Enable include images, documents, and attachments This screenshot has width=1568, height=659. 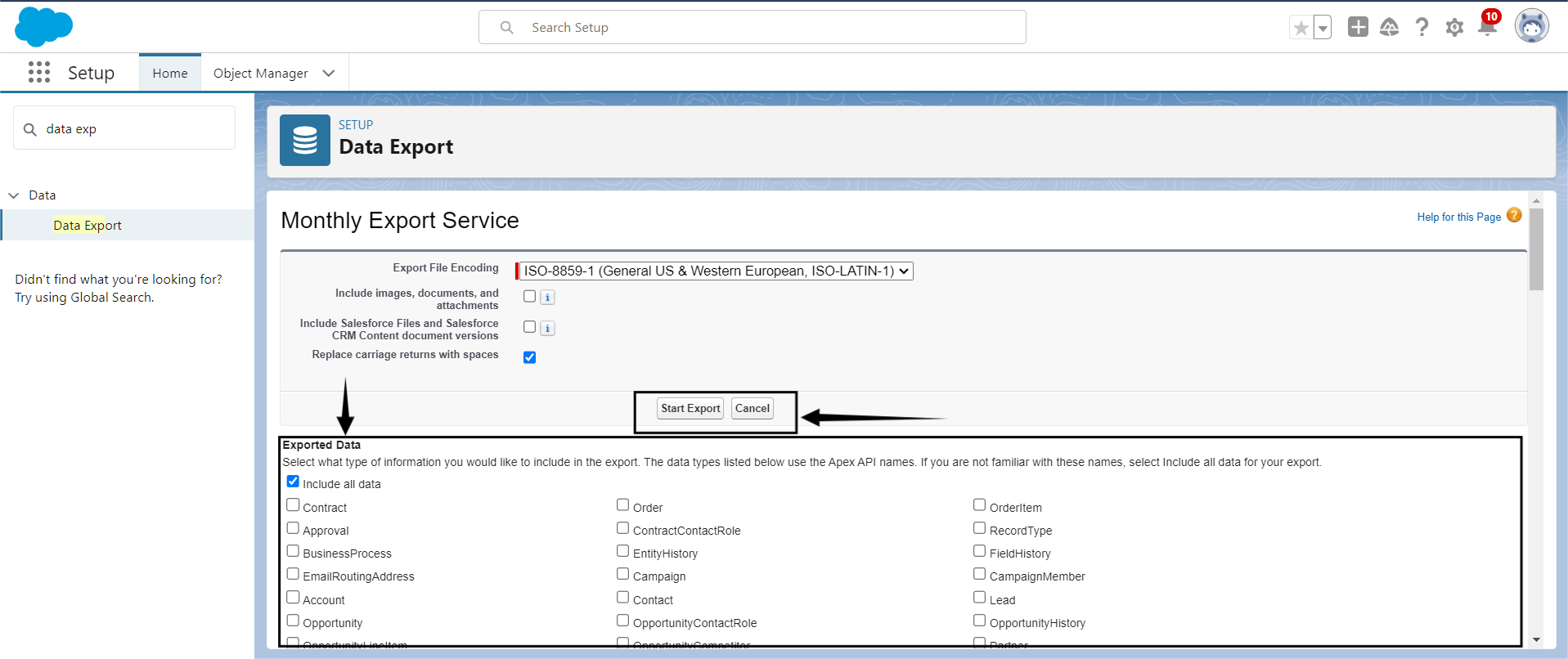[x=530, y=296]
